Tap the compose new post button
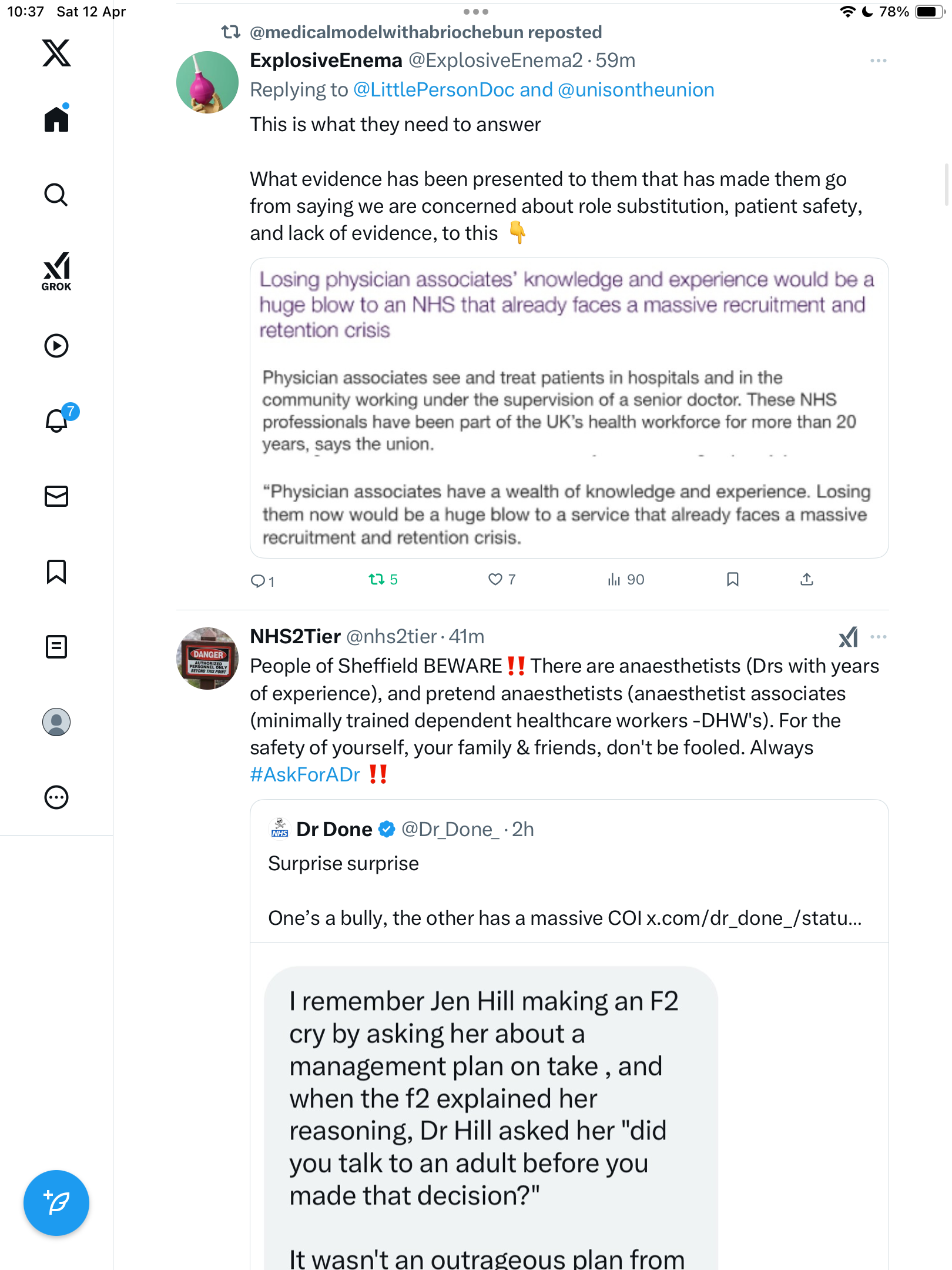Viewport: 952px width, 1270px height. click(x=56, y=1203)
